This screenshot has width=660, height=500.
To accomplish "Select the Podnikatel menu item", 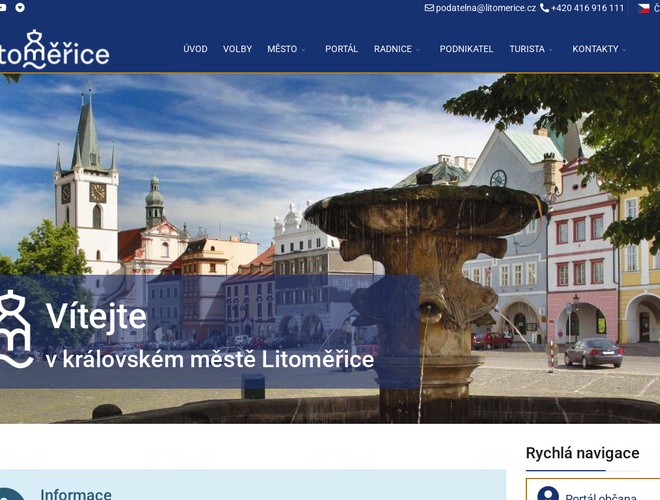I will [x=466, y=49].
